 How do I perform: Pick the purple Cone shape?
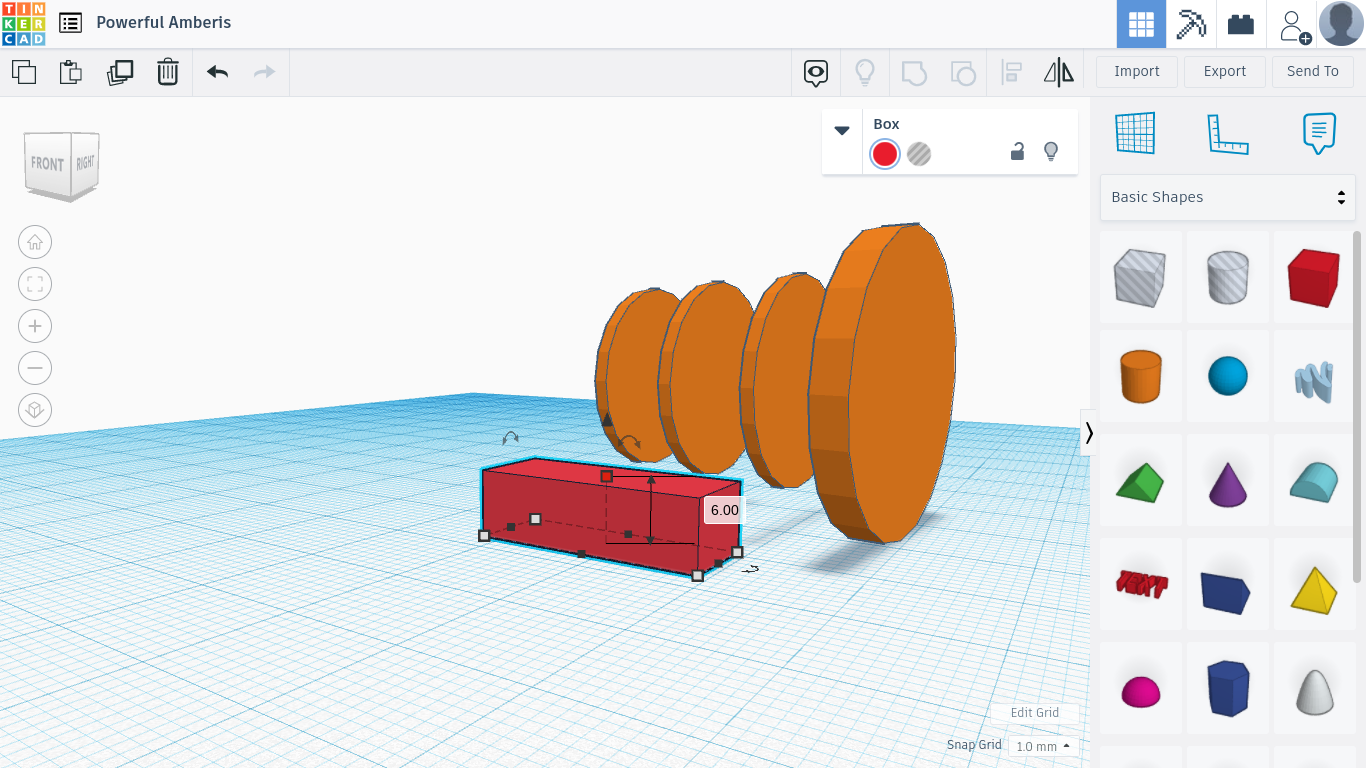(x=1228, y=483)
